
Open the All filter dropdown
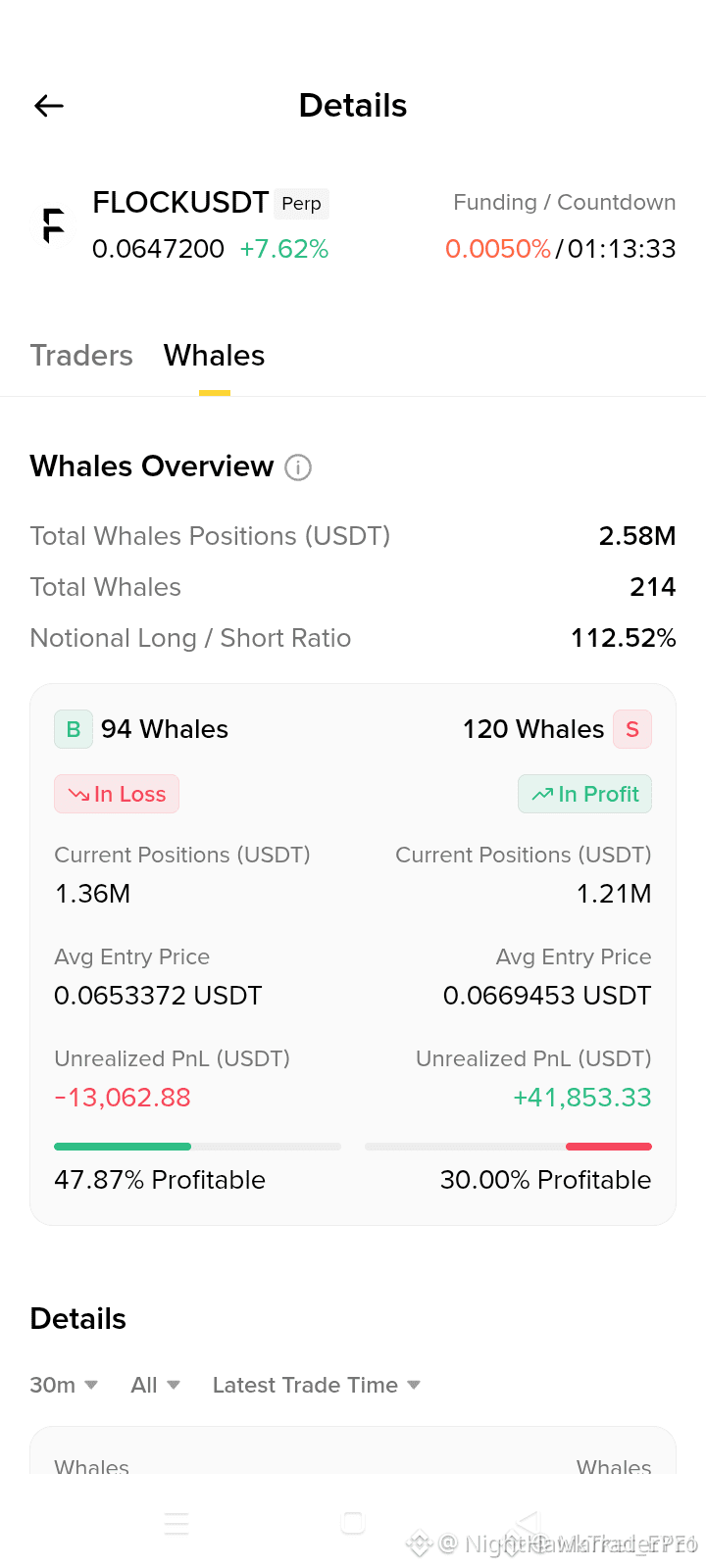click(155, 1385)
